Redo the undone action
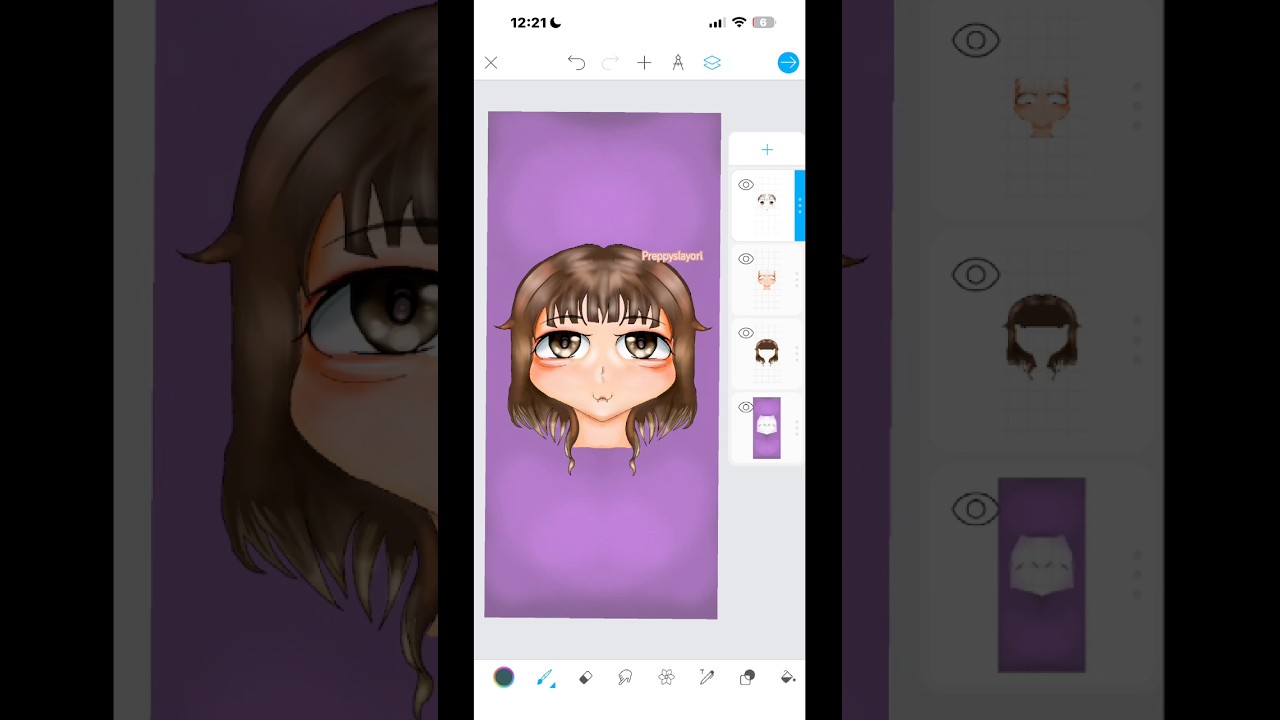This screenshot has height=720, width=1280. coord(610,63)
